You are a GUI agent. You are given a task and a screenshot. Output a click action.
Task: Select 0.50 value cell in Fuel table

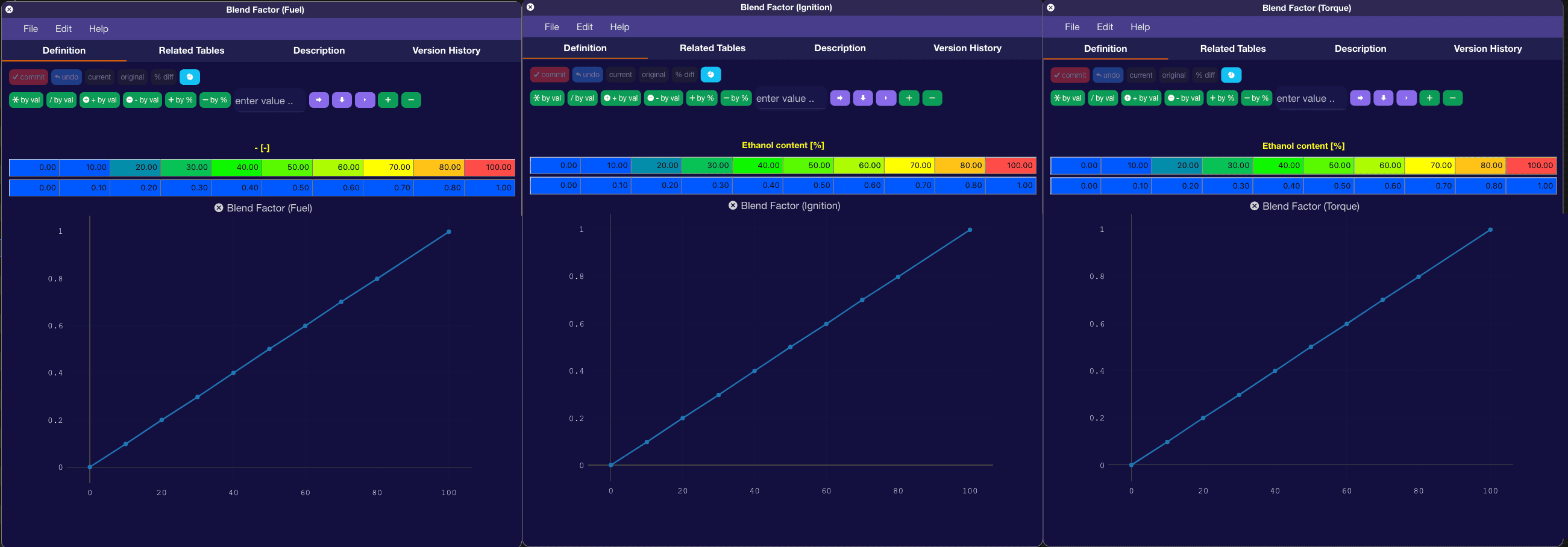(x=287, y=187)
